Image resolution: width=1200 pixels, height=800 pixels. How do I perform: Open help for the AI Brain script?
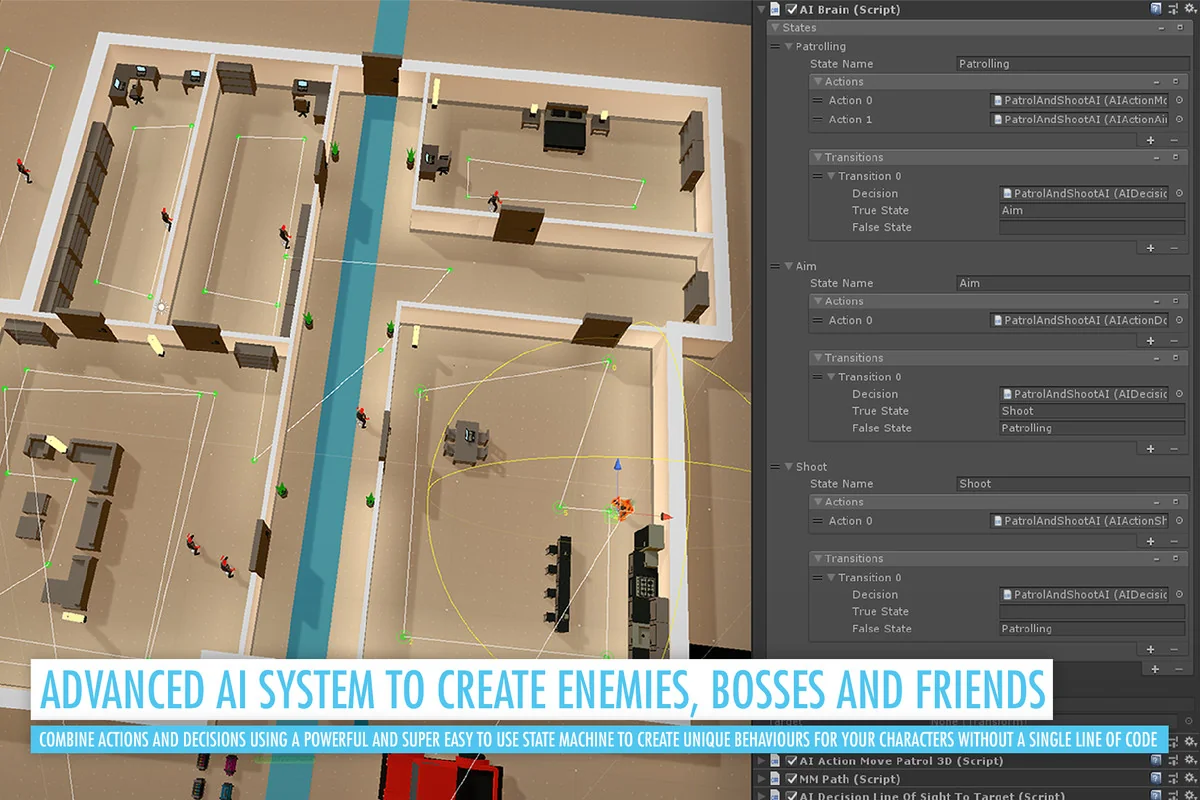(1155, 9)
